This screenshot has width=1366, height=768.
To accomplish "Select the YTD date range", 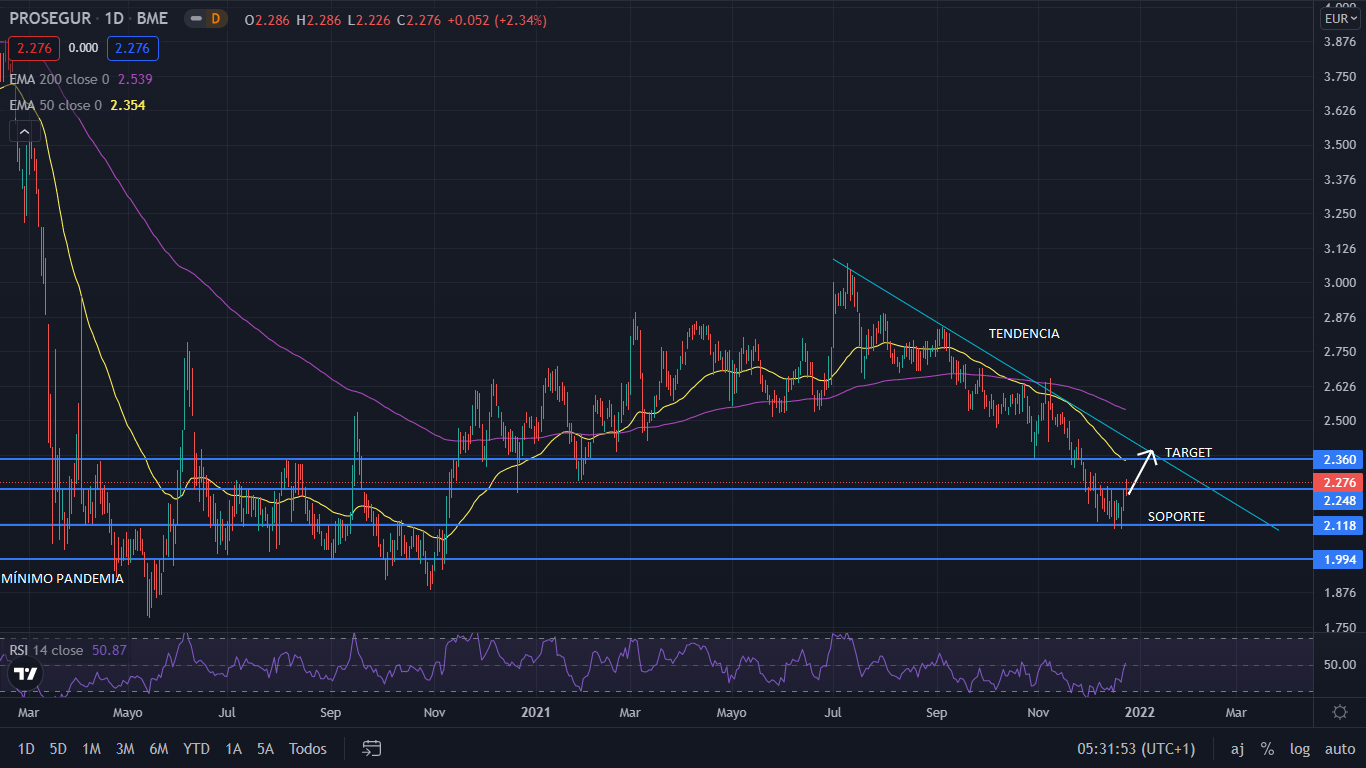I will pyautogui.click(x=196, y=748).
